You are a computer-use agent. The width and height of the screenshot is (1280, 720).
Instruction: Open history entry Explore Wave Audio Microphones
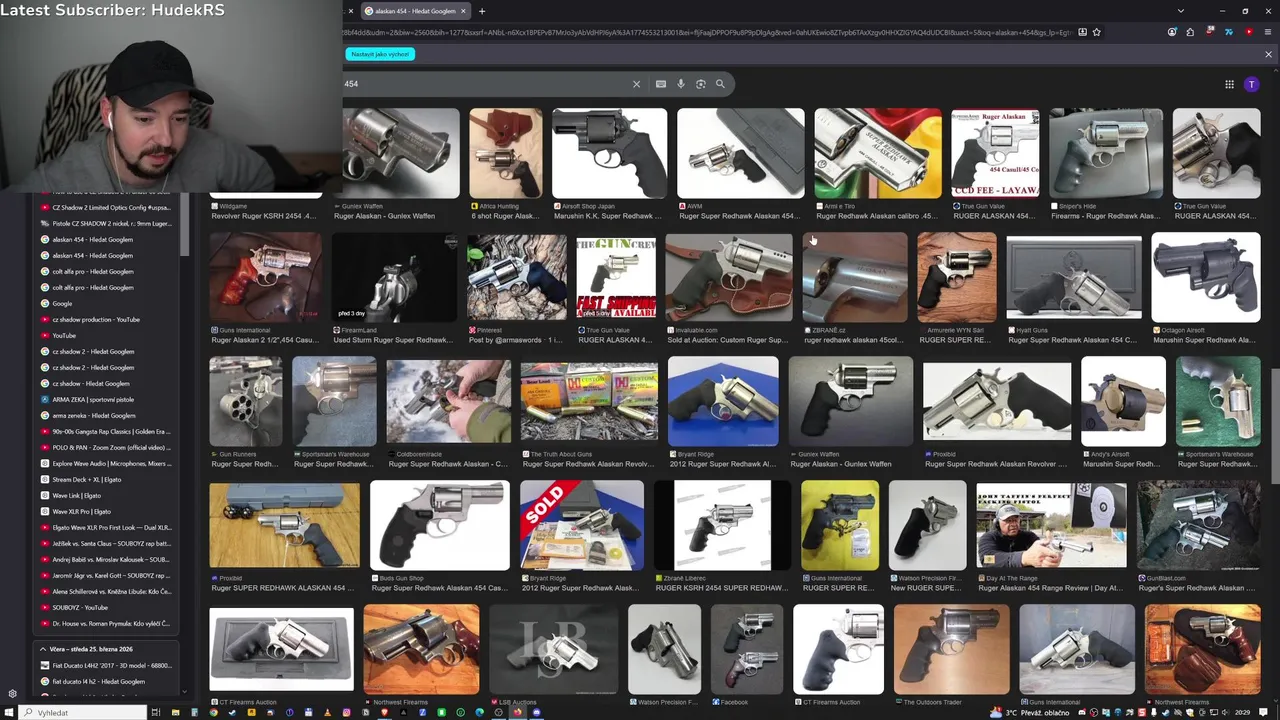[x=105, y=463]
